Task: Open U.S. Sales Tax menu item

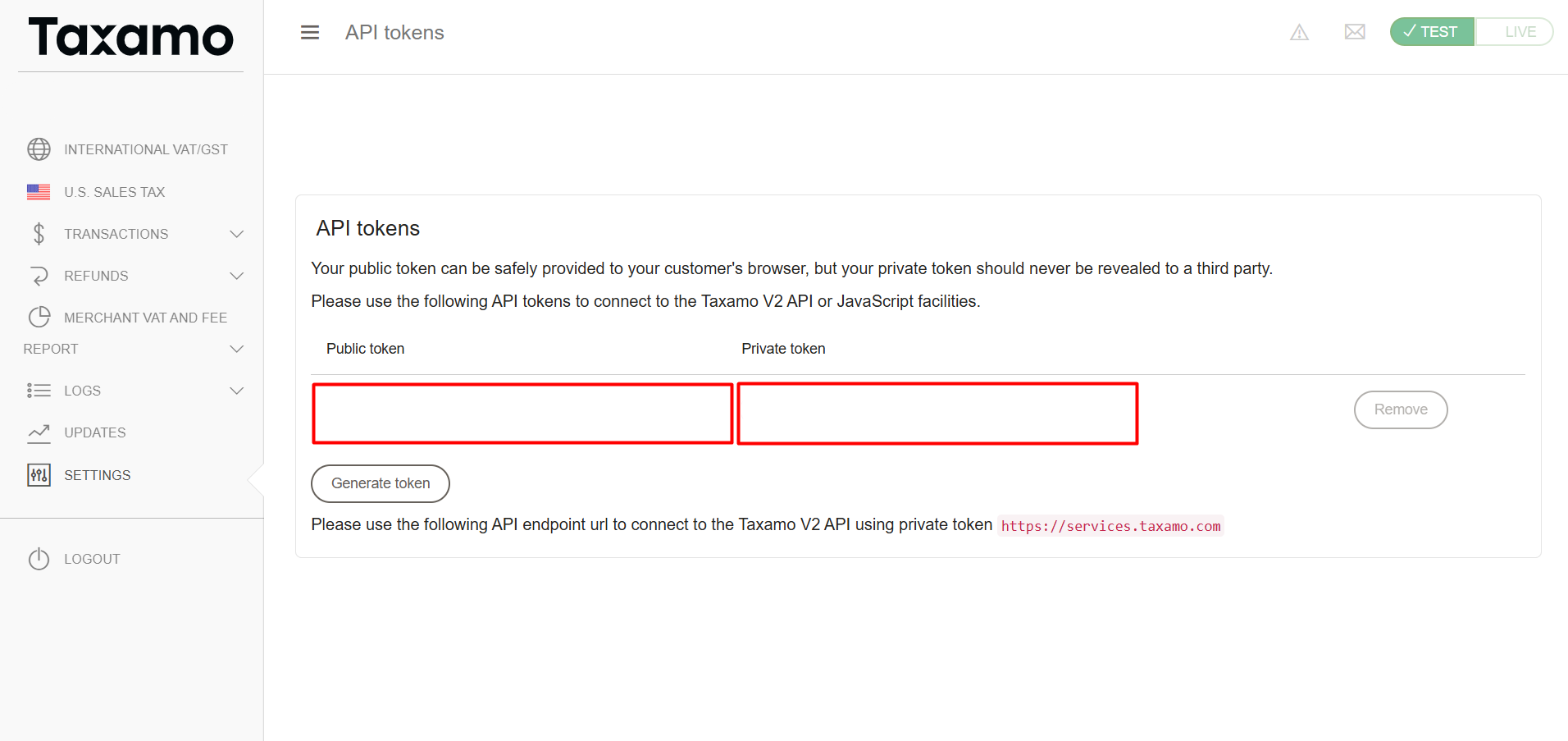Action: (115, 192)
